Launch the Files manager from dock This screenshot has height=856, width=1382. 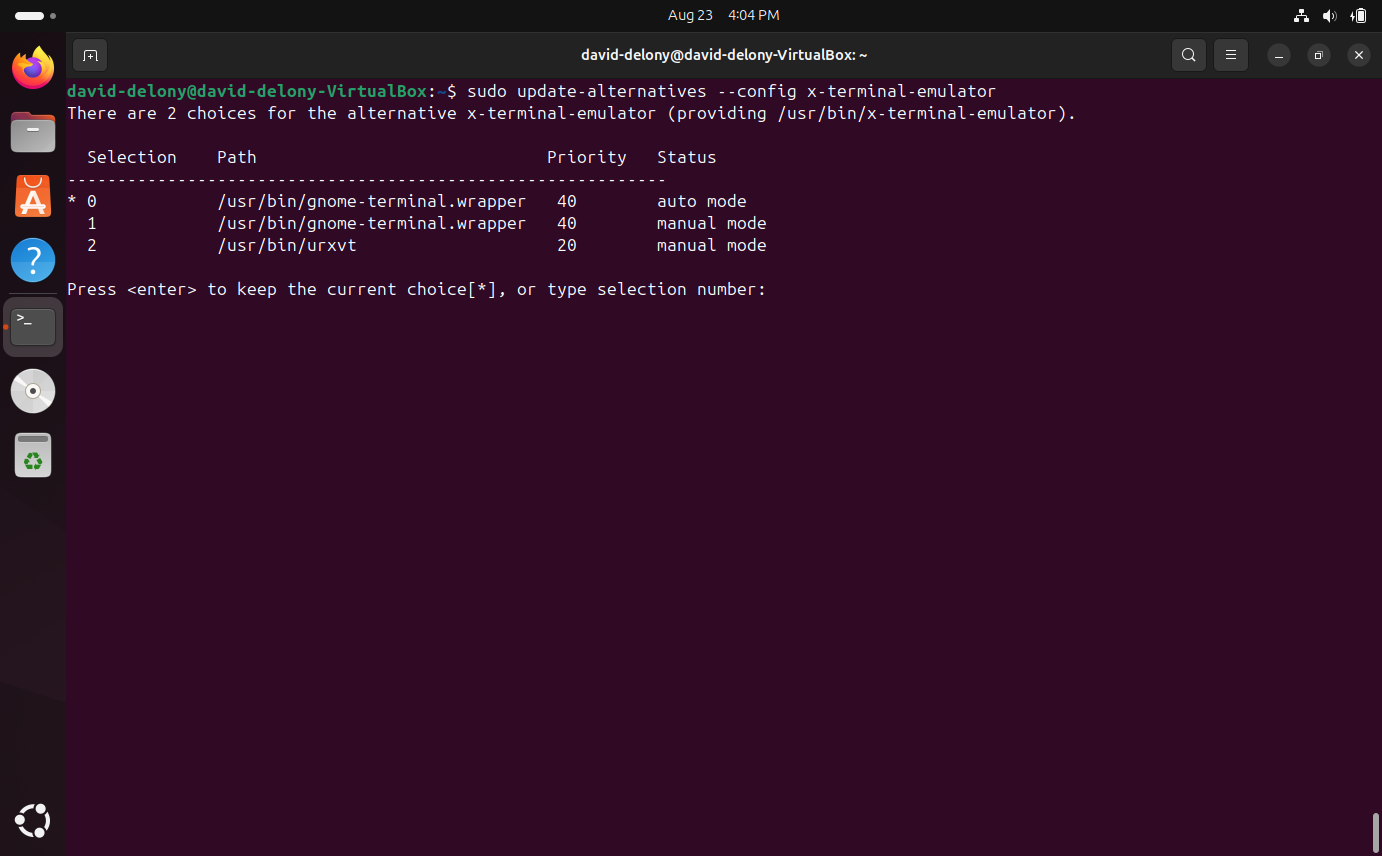(33, 132)
